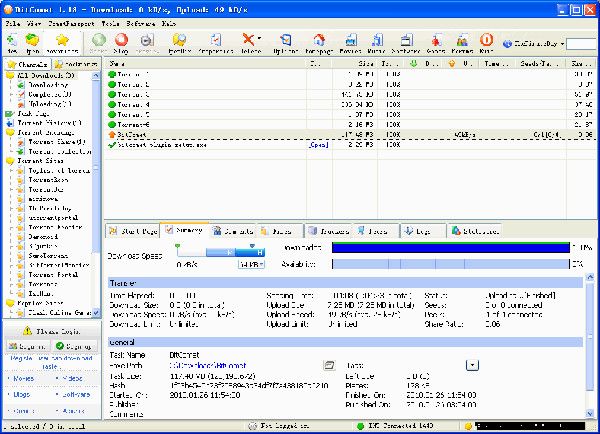The width and height of the screenshot is (600, 434).
Task: Click the Preview toolbar icon
Action: (147, 40)
